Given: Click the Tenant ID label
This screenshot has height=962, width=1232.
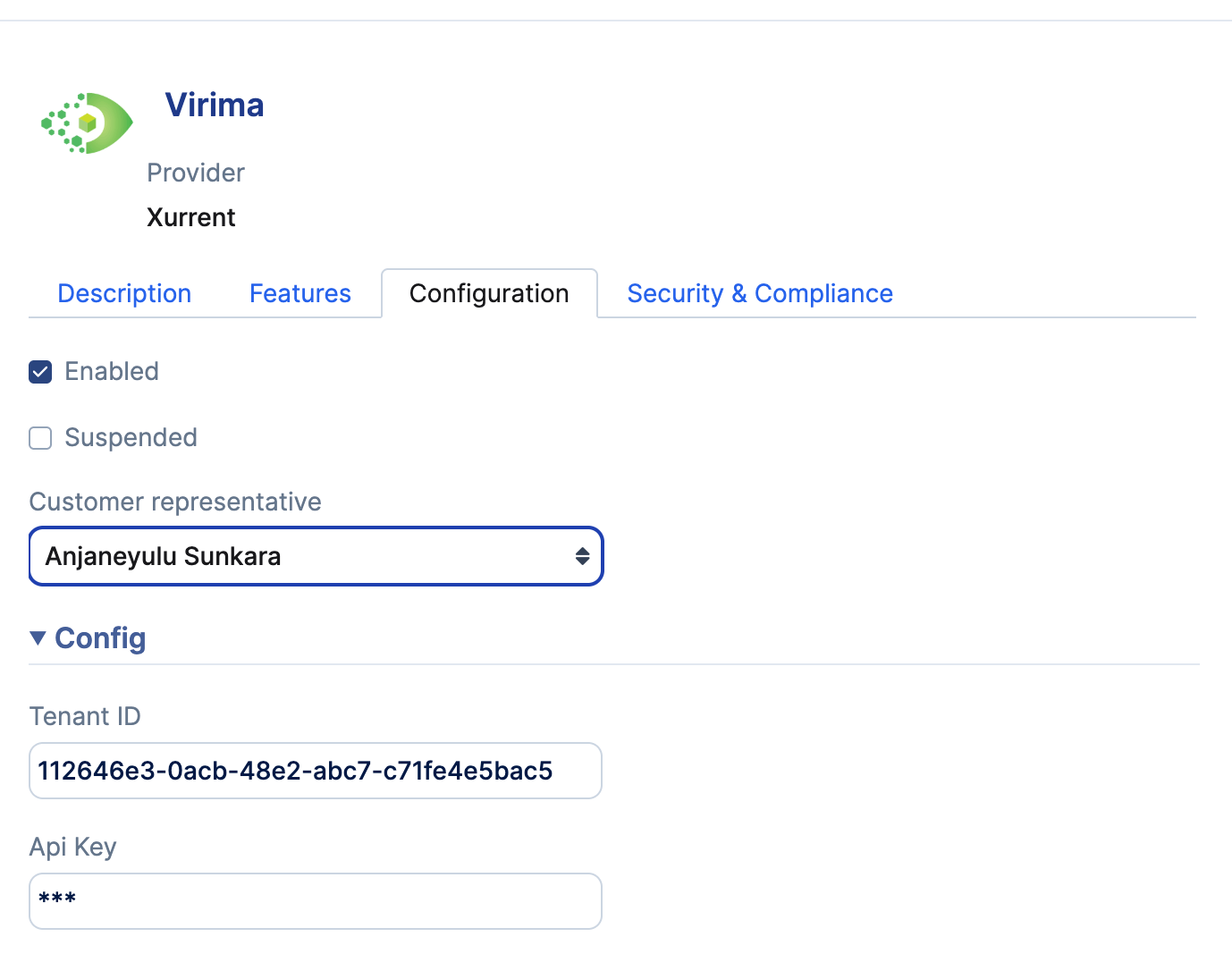Looking at the screenshot, I should [85, 716].
